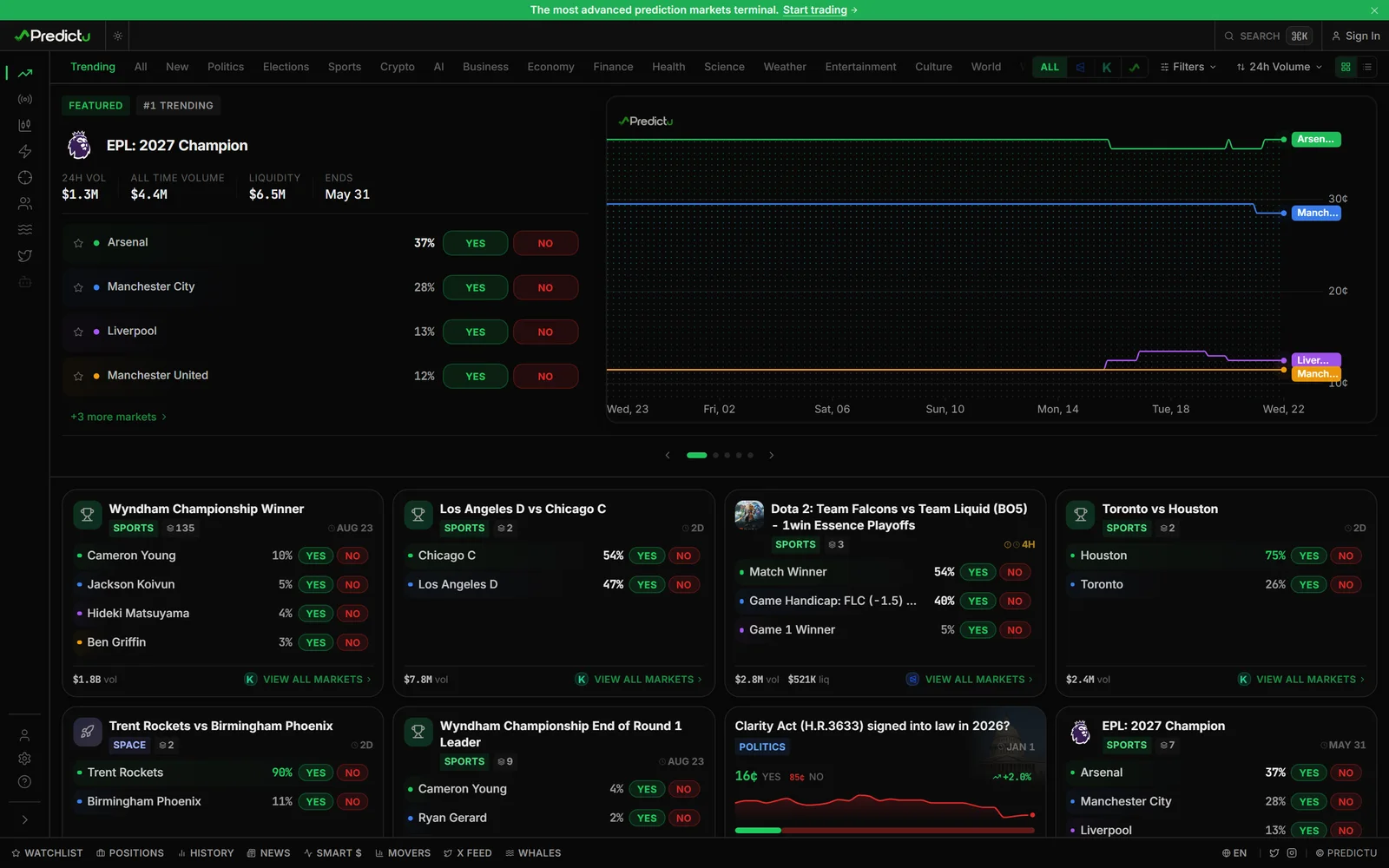Switch to grid view layout
This screenshot has width=1389, height=868.
click(x=1346, y=67)
